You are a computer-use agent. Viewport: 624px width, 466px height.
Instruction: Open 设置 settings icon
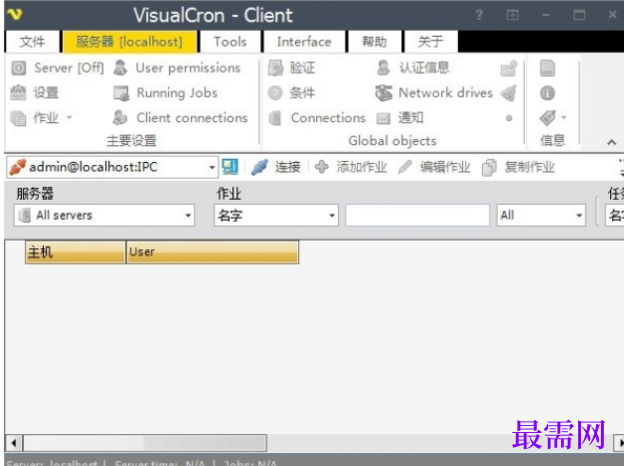(18, 93)
